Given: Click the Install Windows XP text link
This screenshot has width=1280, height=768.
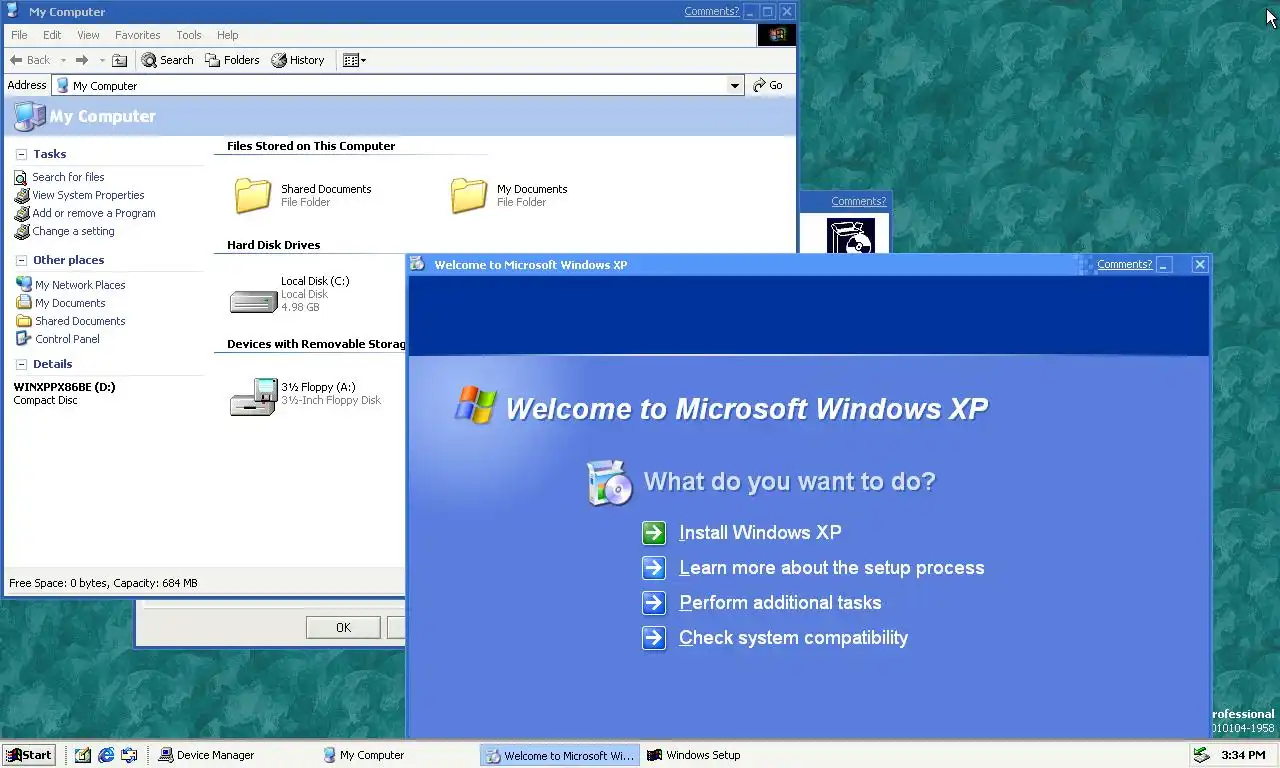Looking at the screenshot, I should point(760,533).
